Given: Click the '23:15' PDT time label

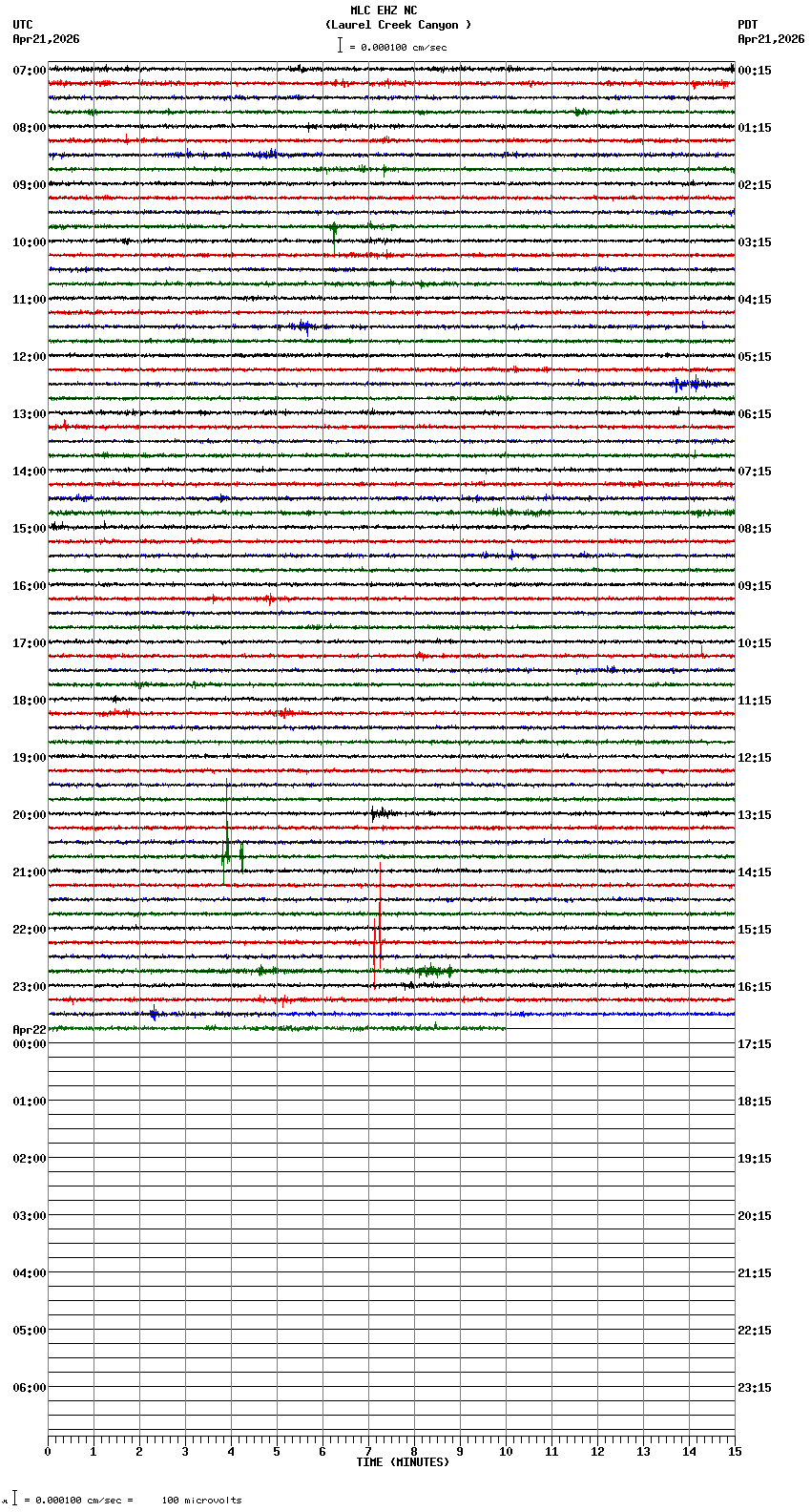Looking at the screenshot, I should [x=755, y=1388].
